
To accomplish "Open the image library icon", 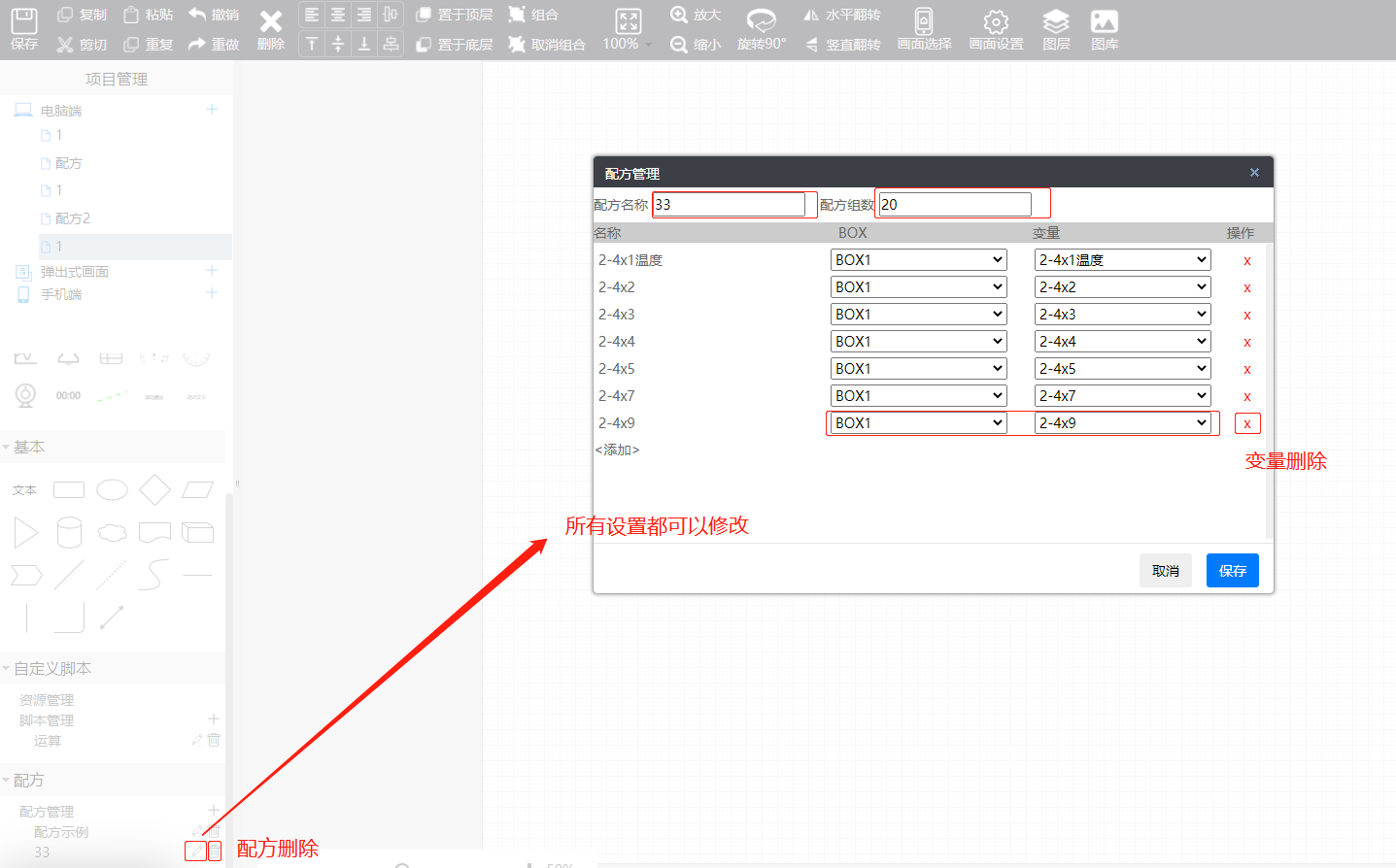I will (x=1105, y=21).
